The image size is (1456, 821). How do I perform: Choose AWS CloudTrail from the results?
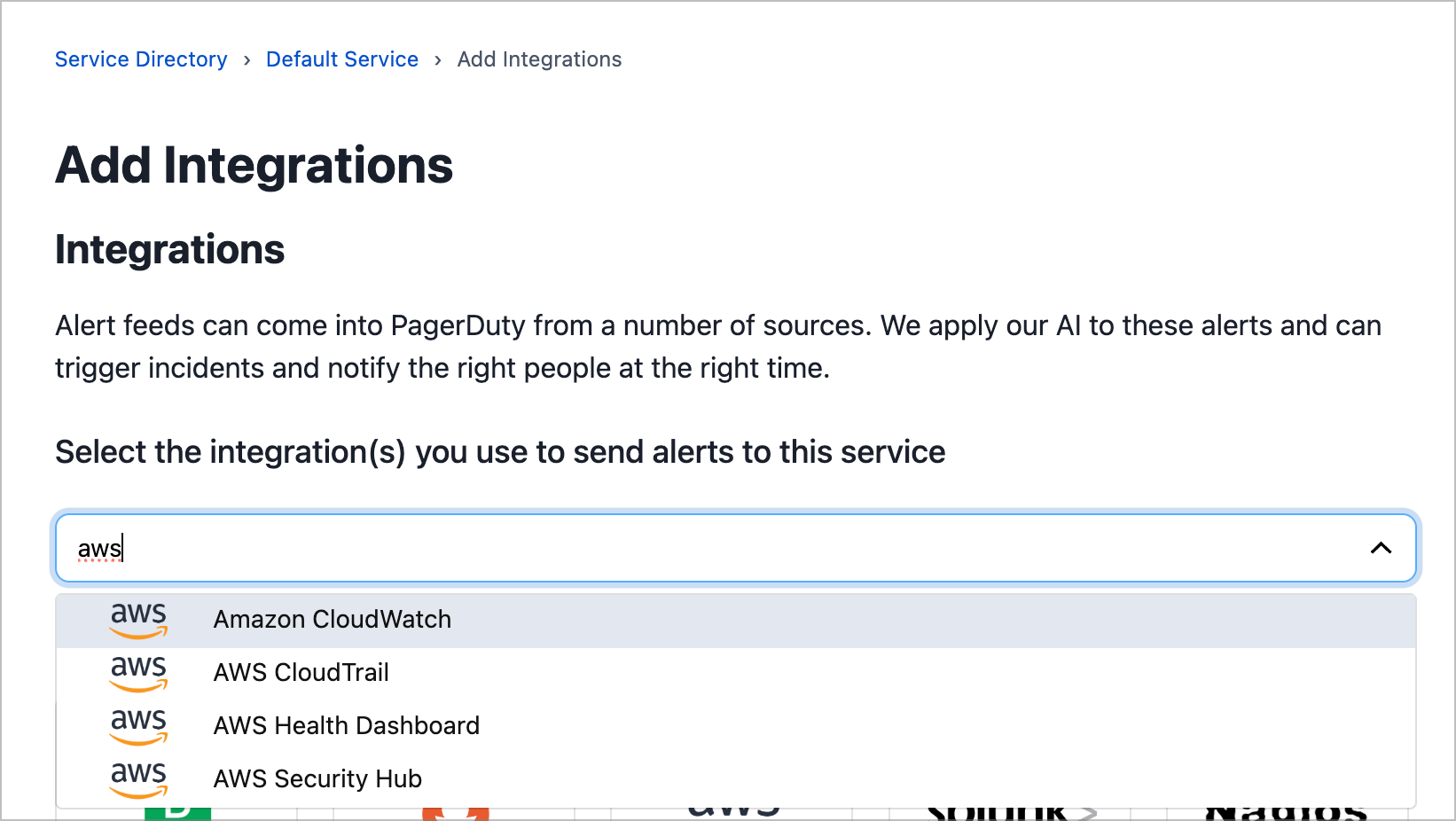301,672
